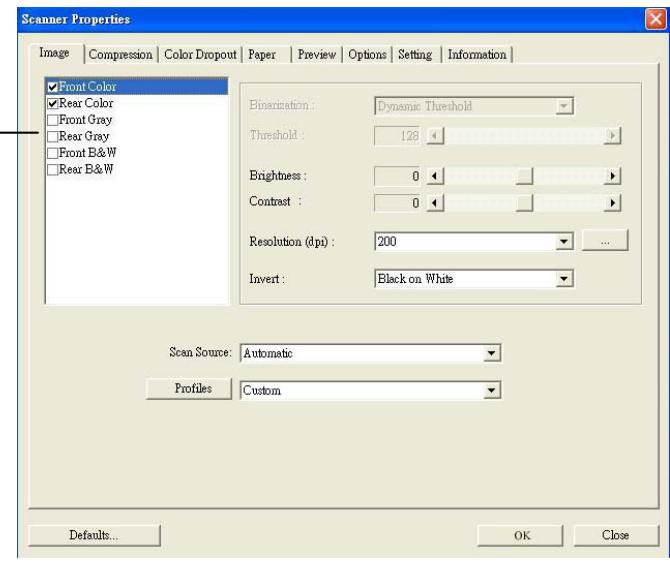
Task: Expand the Binarization Dynamic Threshold dropdown
Action: 564,106
